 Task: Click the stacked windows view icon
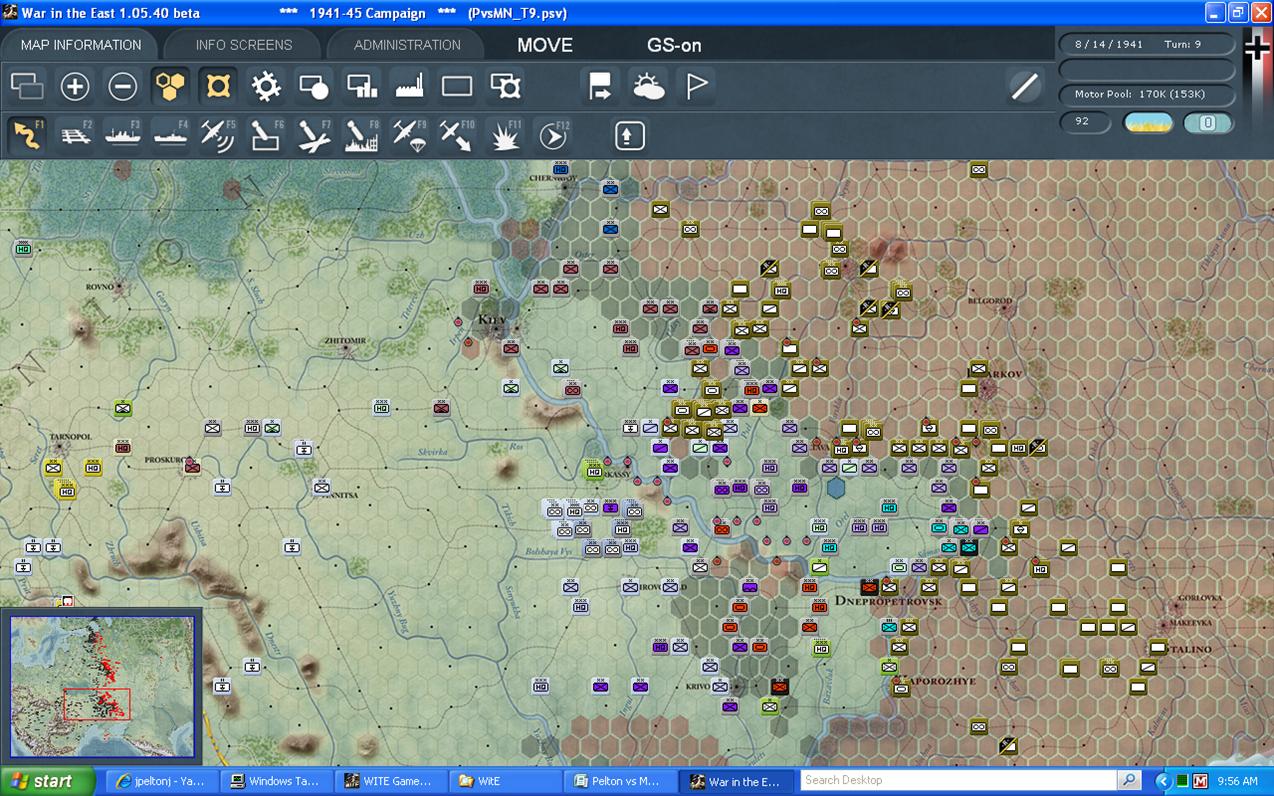(27, 86)
